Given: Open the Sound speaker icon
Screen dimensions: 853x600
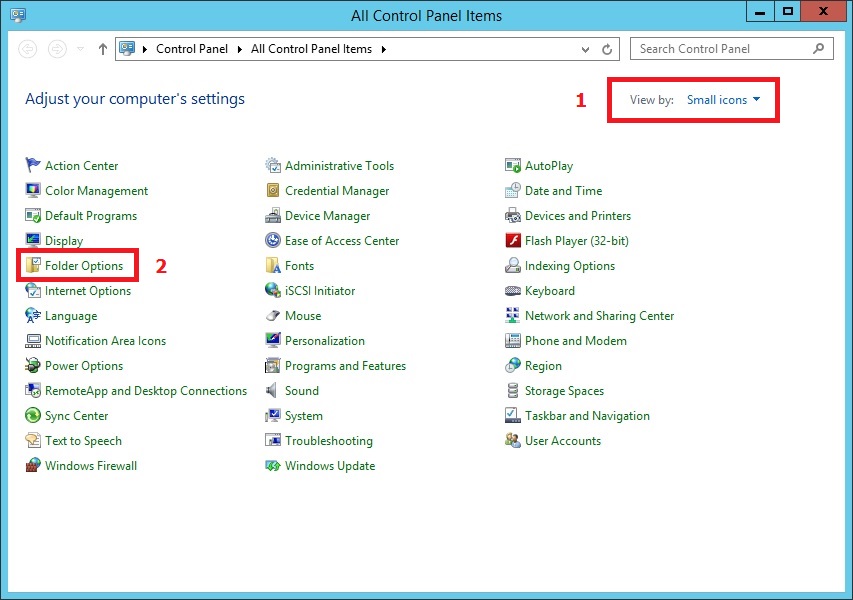Looking at the screenshot, I should [x=273, y=391].
